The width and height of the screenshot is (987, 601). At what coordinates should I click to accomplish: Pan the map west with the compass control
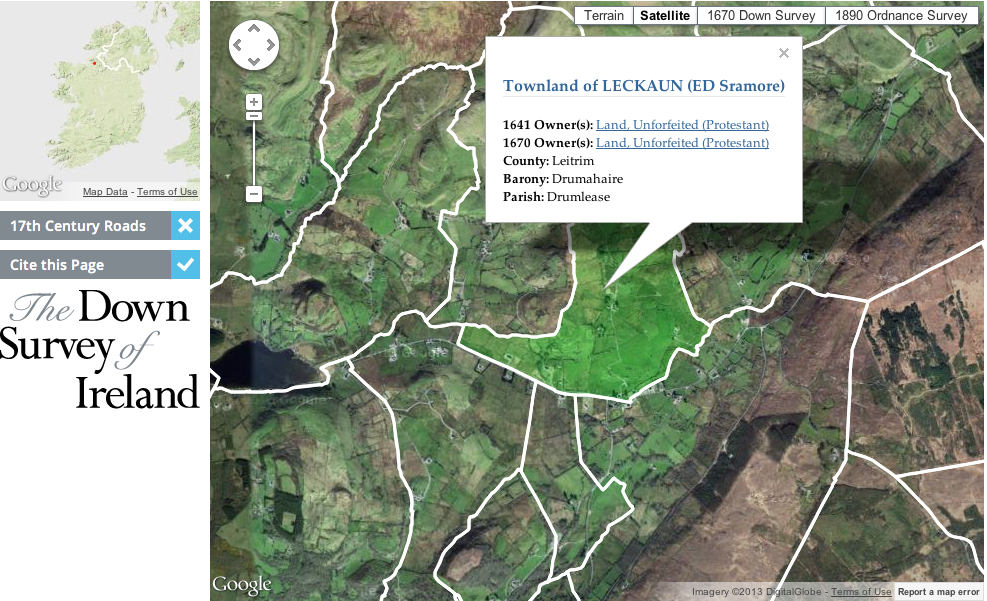tap(237, 45)
